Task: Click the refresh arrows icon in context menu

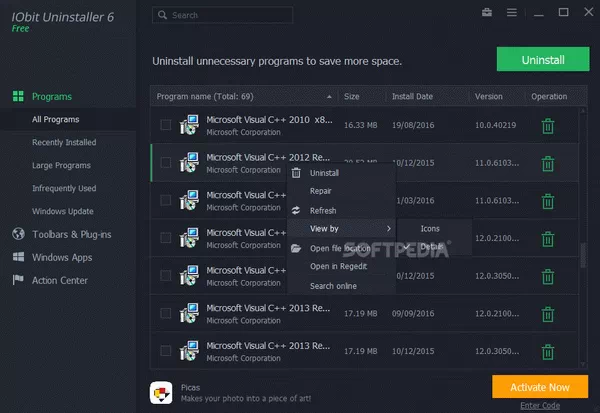Action: 296,211
